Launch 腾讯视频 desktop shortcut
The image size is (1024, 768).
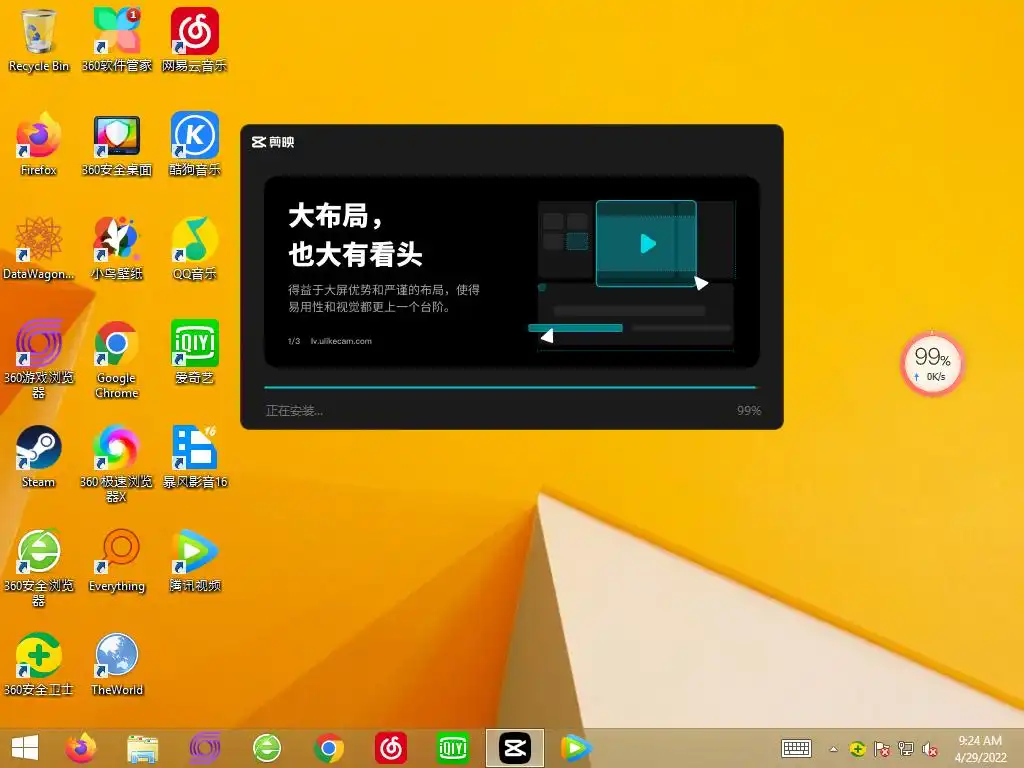pyautogui.click(x=194, y=560)
